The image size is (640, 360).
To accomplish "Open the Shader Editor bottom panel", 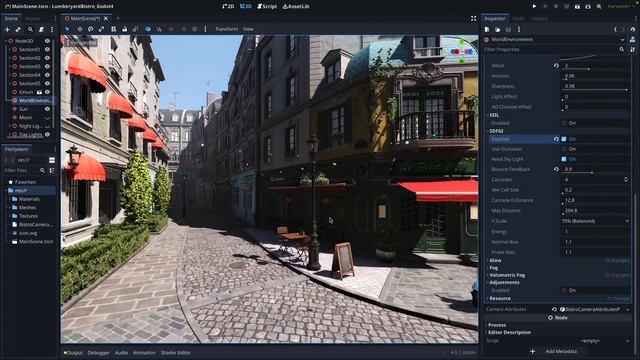I will (x=176, y=353).
